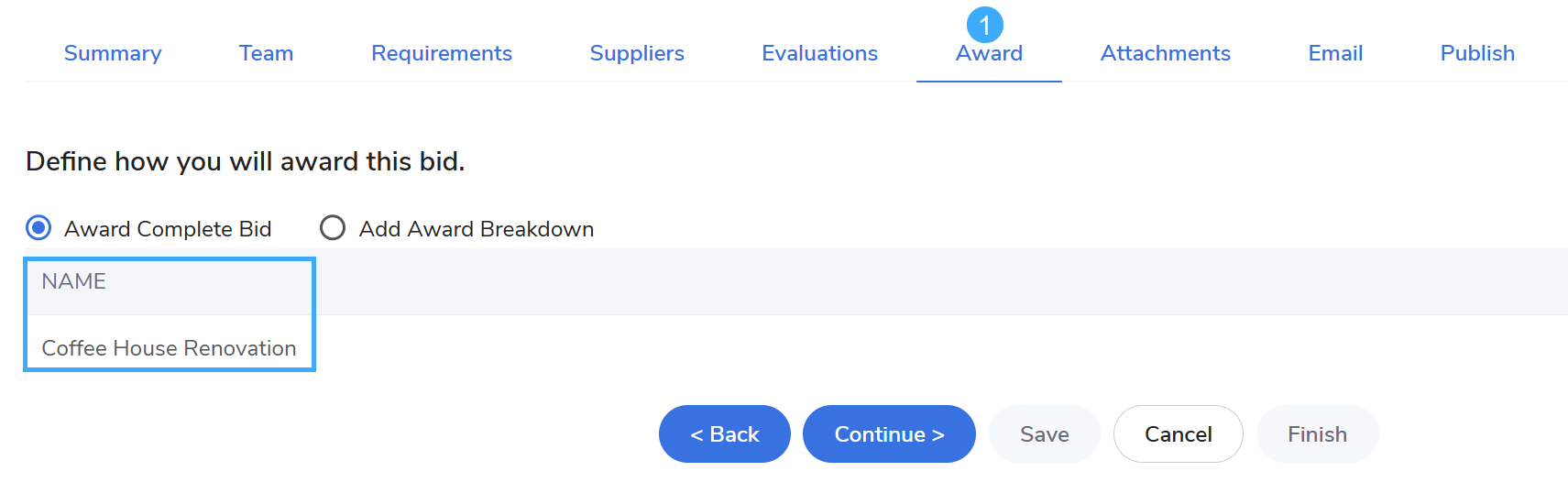Click the notification badge above Award
Viewport: 1568px width, 504px height.
tap(985, 25)
